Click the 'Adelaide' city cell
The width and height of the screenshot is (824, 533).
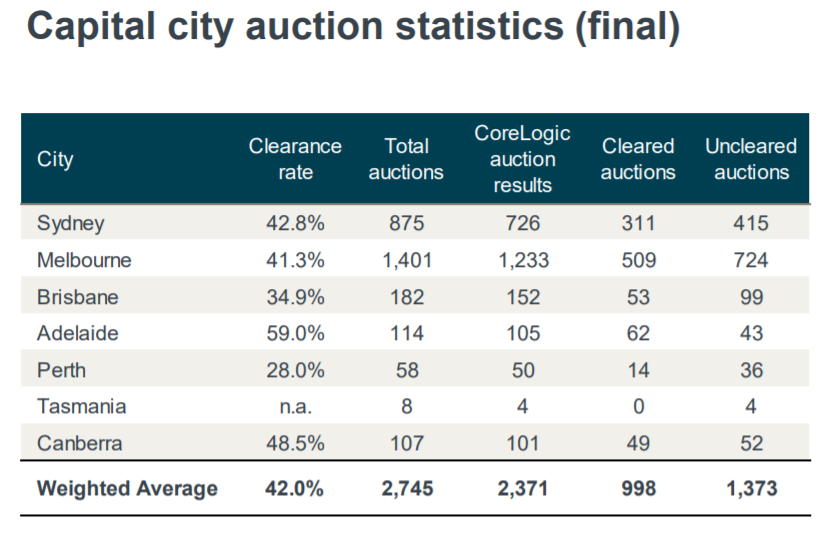point(77,334)
